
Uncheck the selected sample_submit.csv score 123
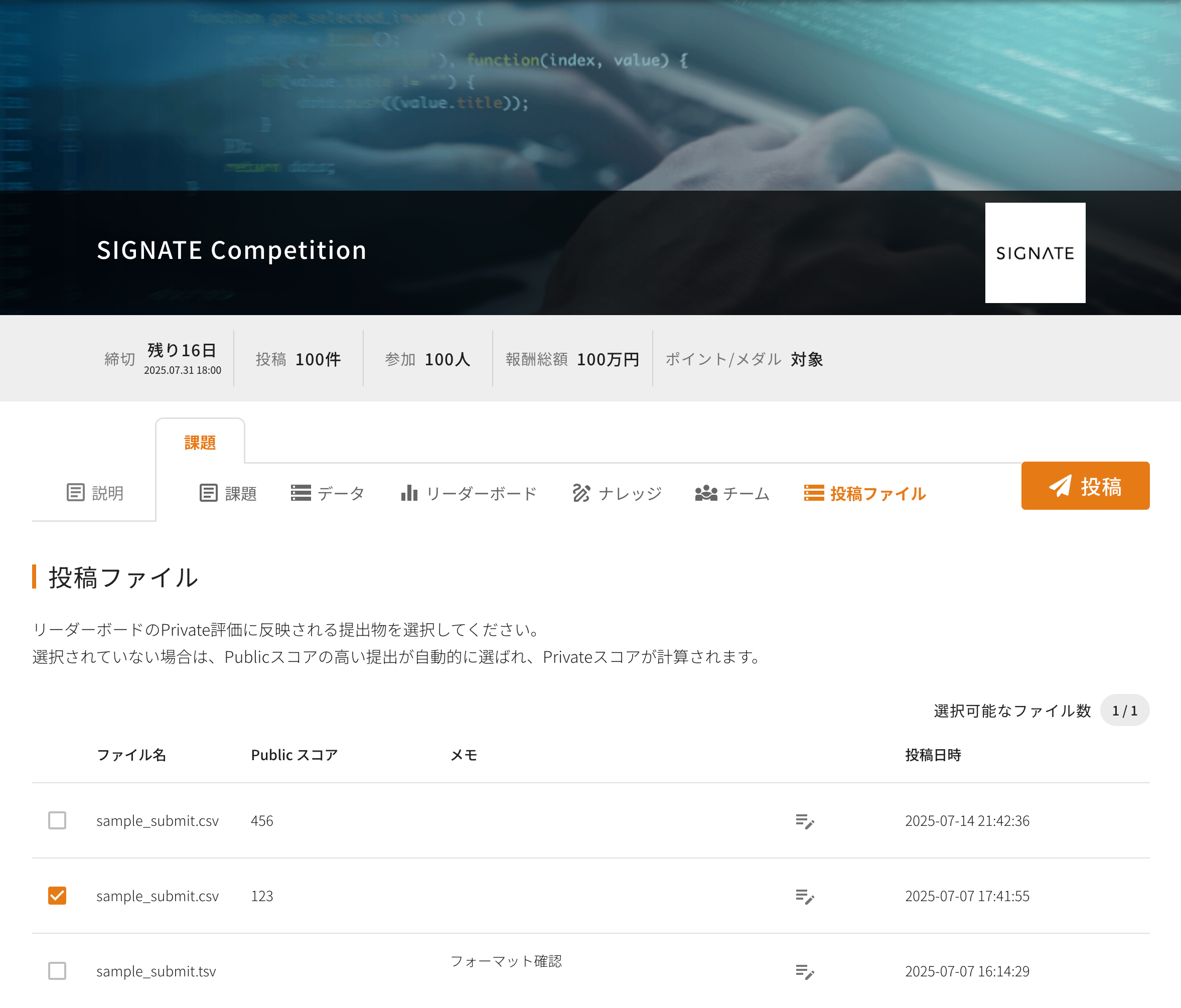(x=57, y=896)
